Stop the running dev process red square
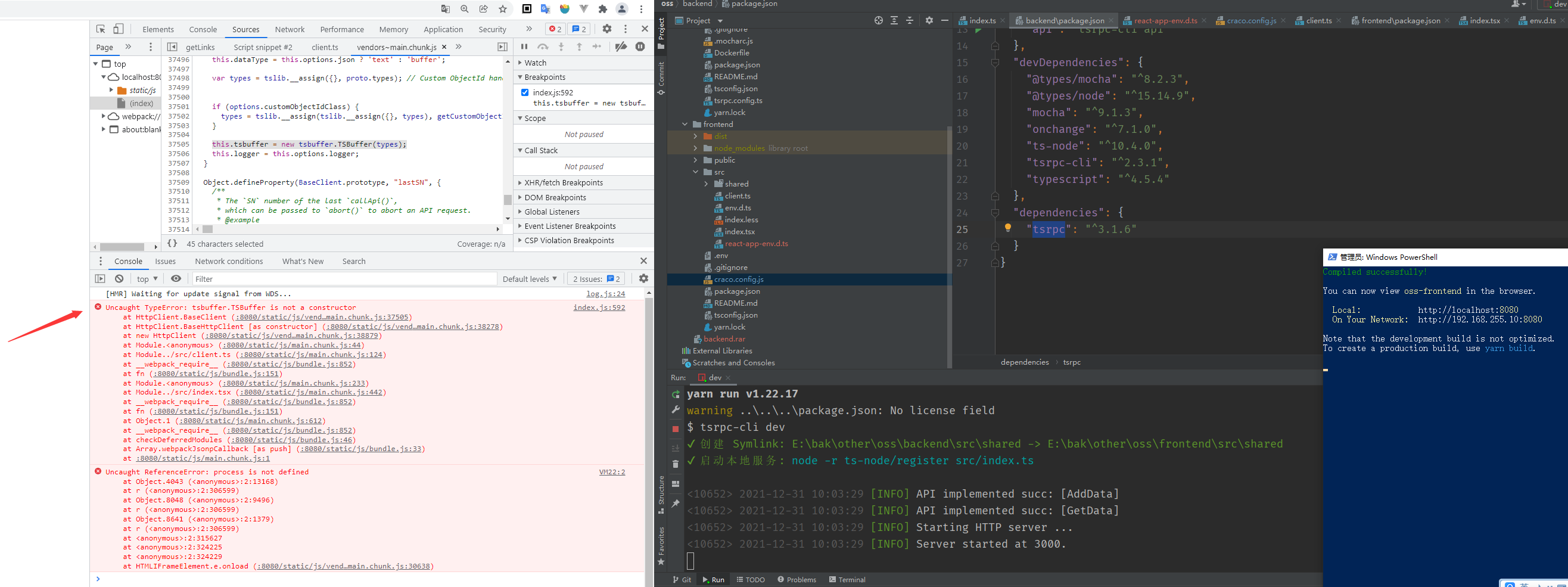The height and width of the screenshot is (587, 1568). (676, 429)
